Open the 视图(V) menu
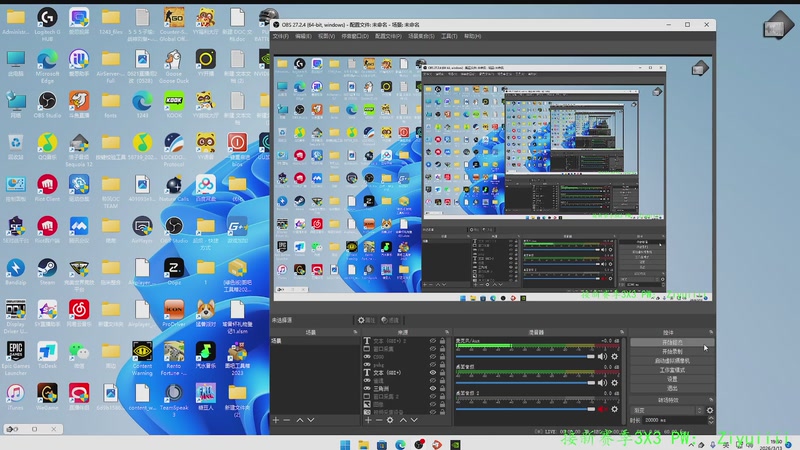This screenshot has height=450, width=800. point(327,36)
